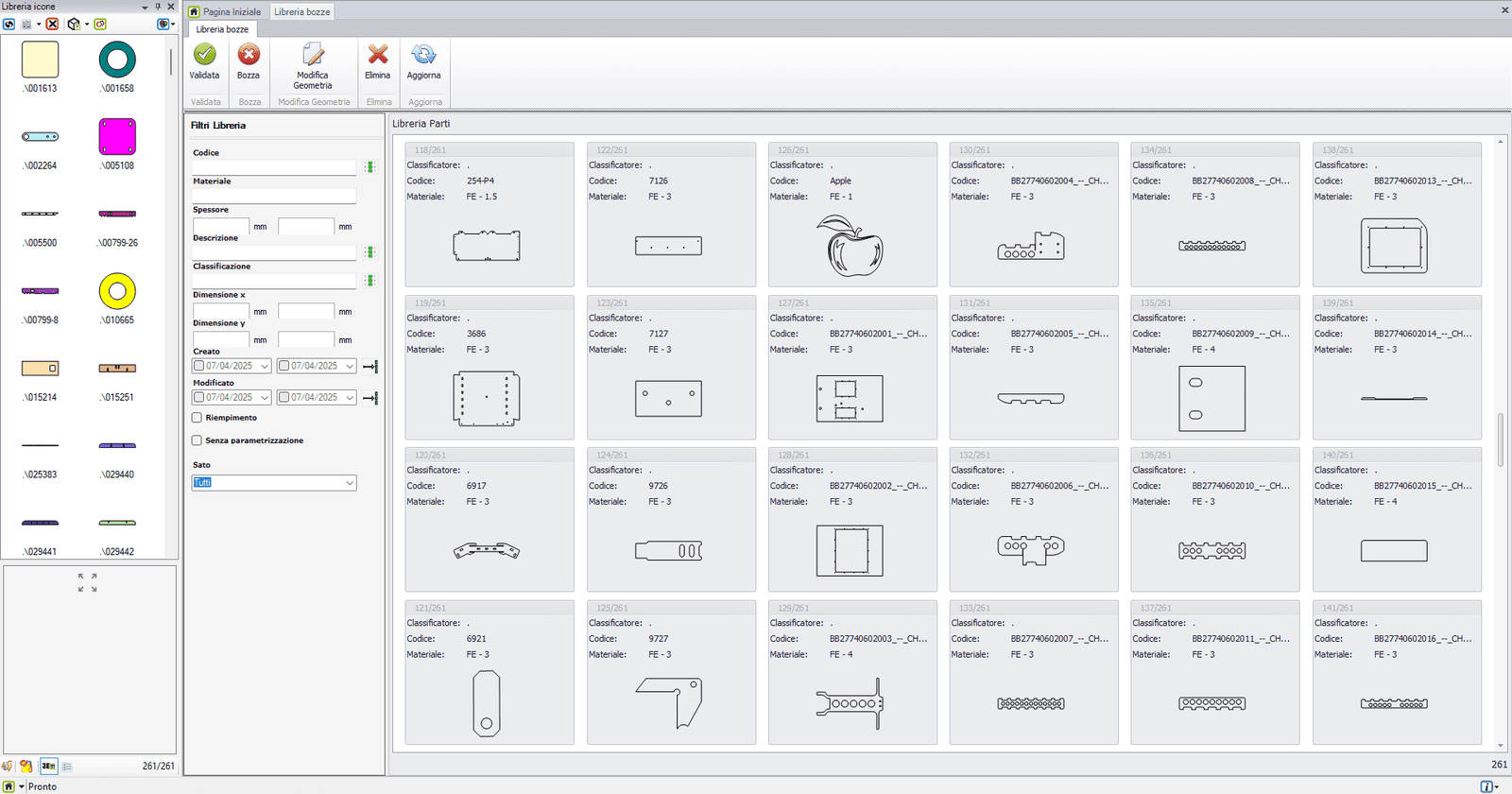Click the Elimina delete icon
The image size is (1512, 794).
(x=378, y=55)
